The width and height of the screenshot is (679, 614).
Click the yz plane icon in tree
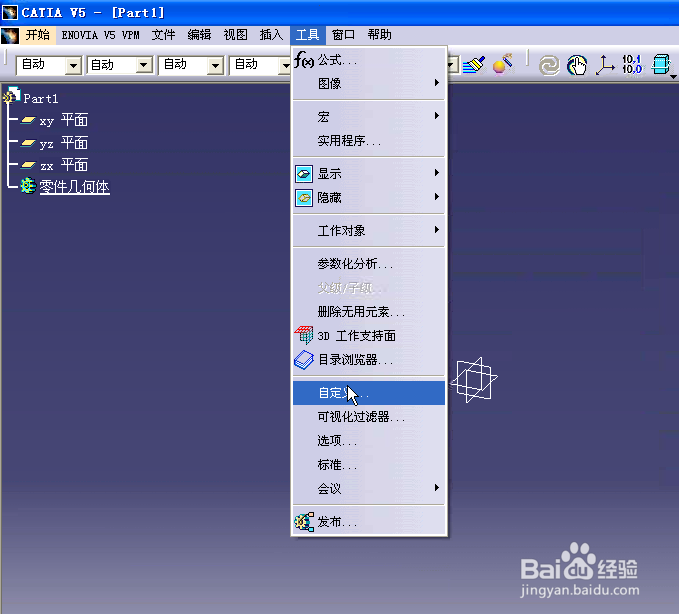tap(28, 143)
